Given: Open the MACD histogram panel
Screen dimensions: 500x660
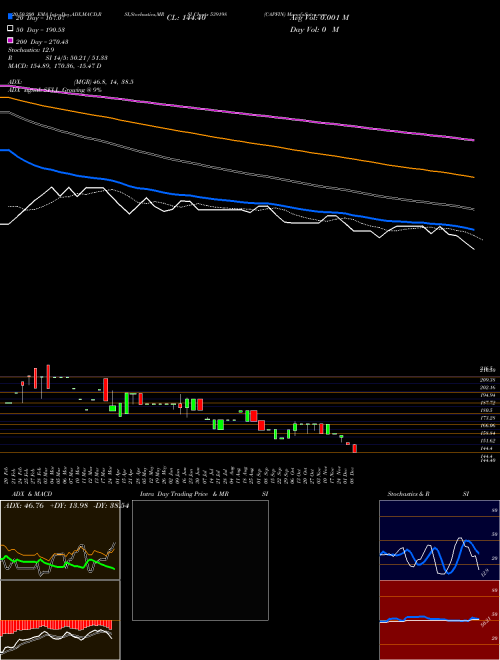Looking at the screenshot, I should coord(60,620).
